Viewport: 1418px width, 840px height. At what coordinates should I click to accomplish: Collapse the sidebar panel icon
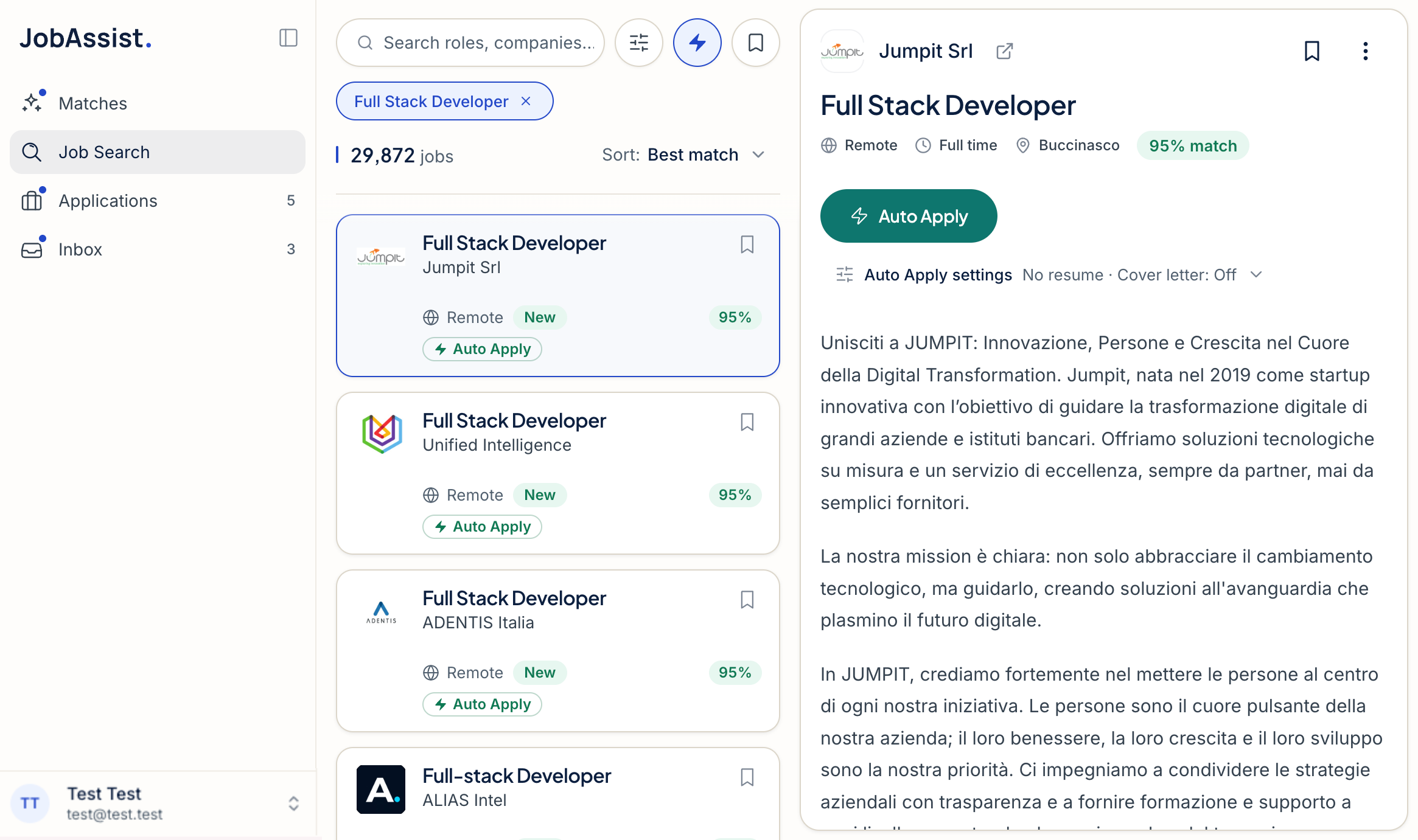point(288,38)
